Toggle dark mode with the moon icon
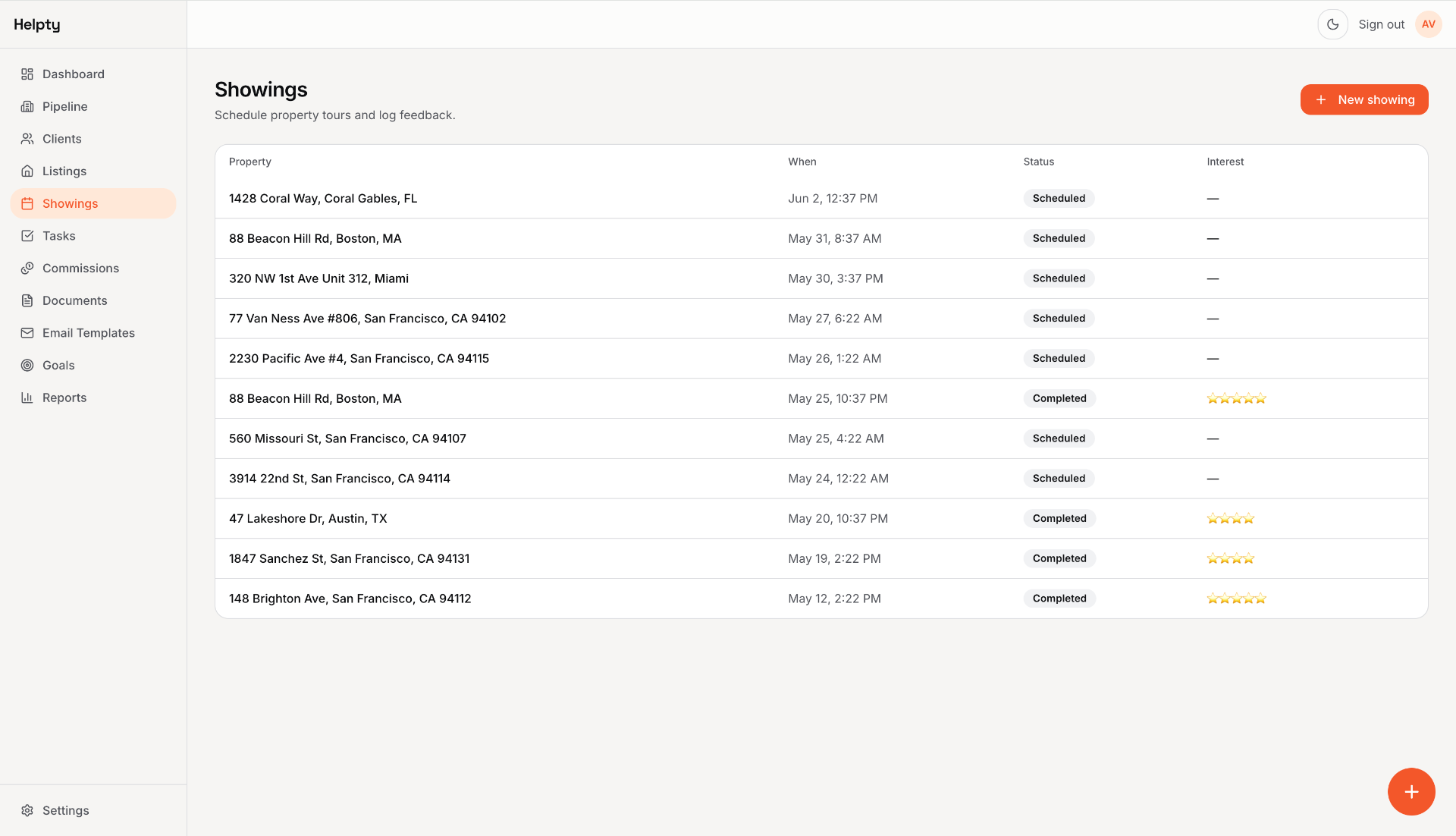Image resolution: width=1456 pixels, height=836 pixels. click(1332, 24)
